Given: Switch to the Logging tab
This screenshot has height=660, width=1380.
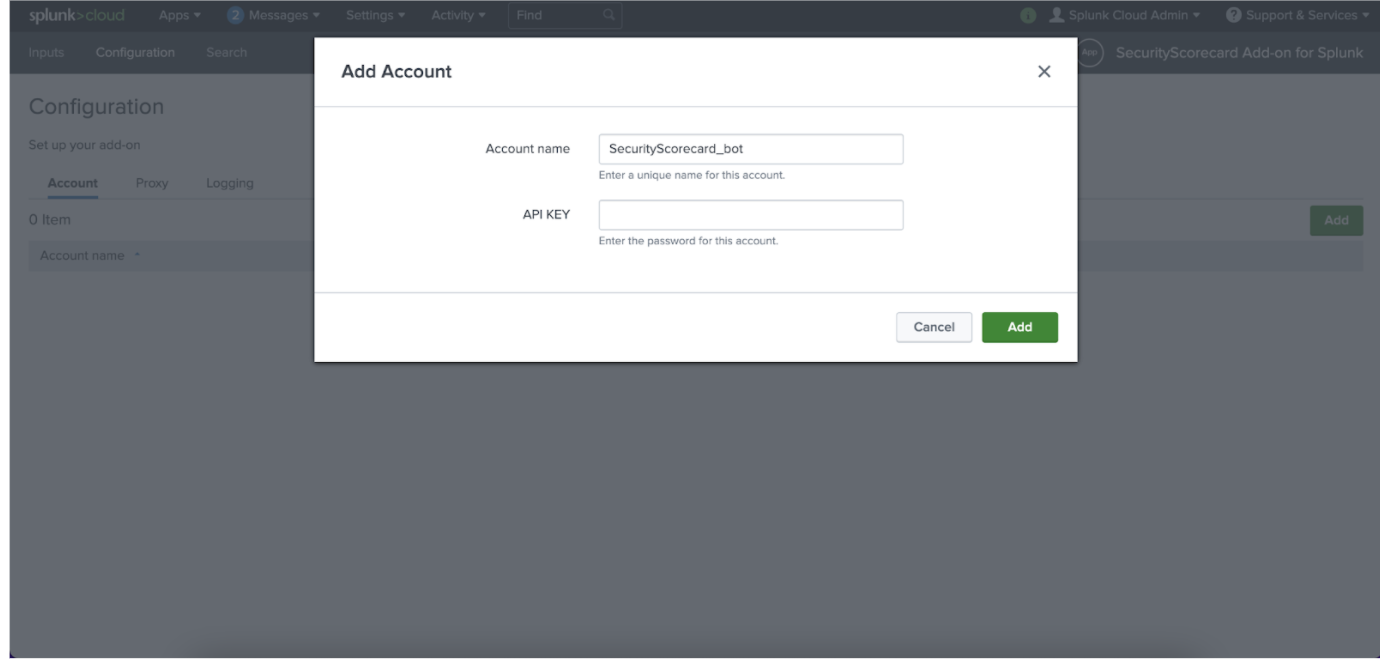Looking at the screenshot, I should [229, 184].
